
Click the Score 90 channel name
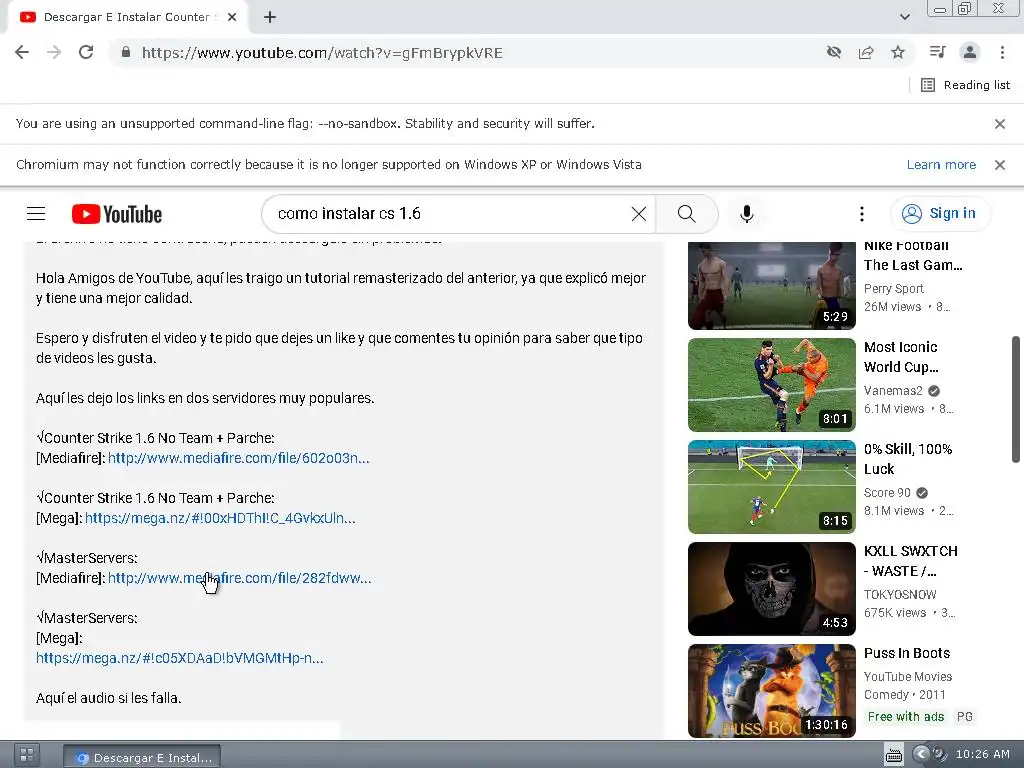click(x=887, y=492)
